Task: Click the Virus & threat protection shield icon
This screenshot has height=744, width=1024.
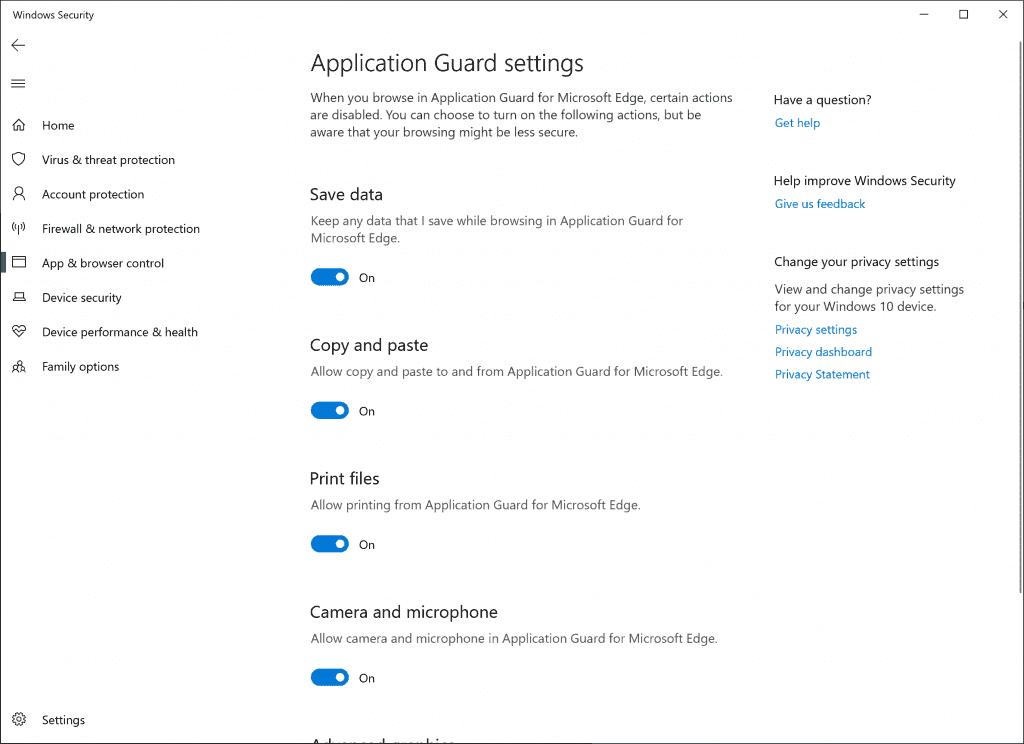Action: coord(18,160)
